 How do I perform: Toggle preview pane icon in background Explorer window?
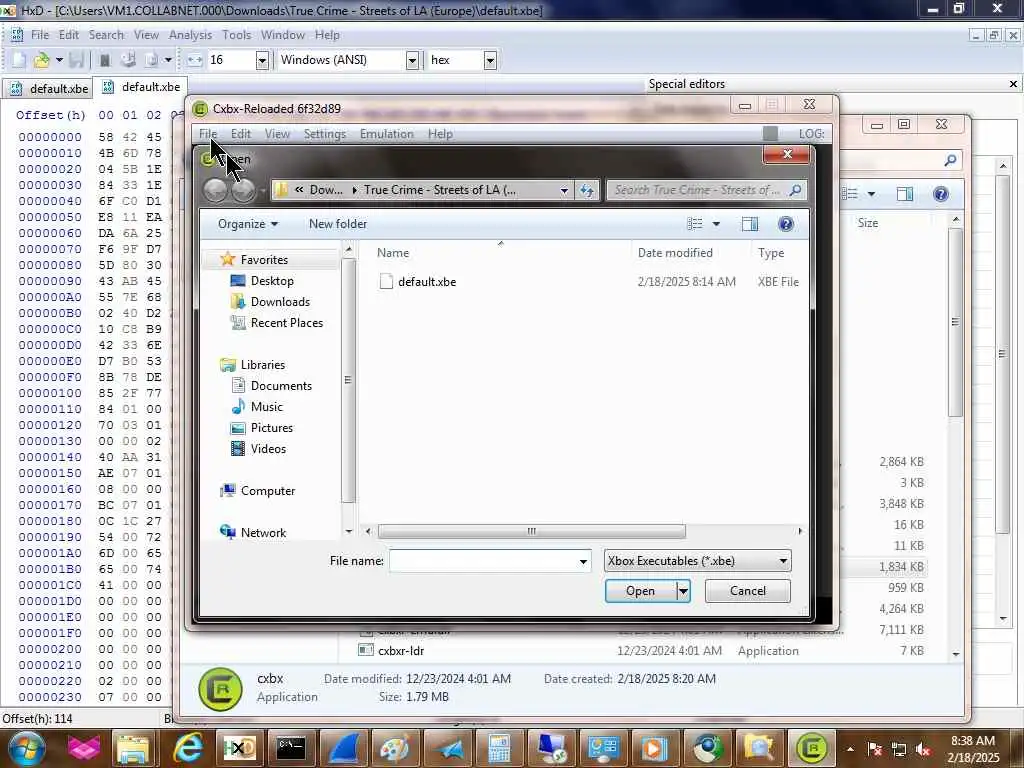pos(904,194)
